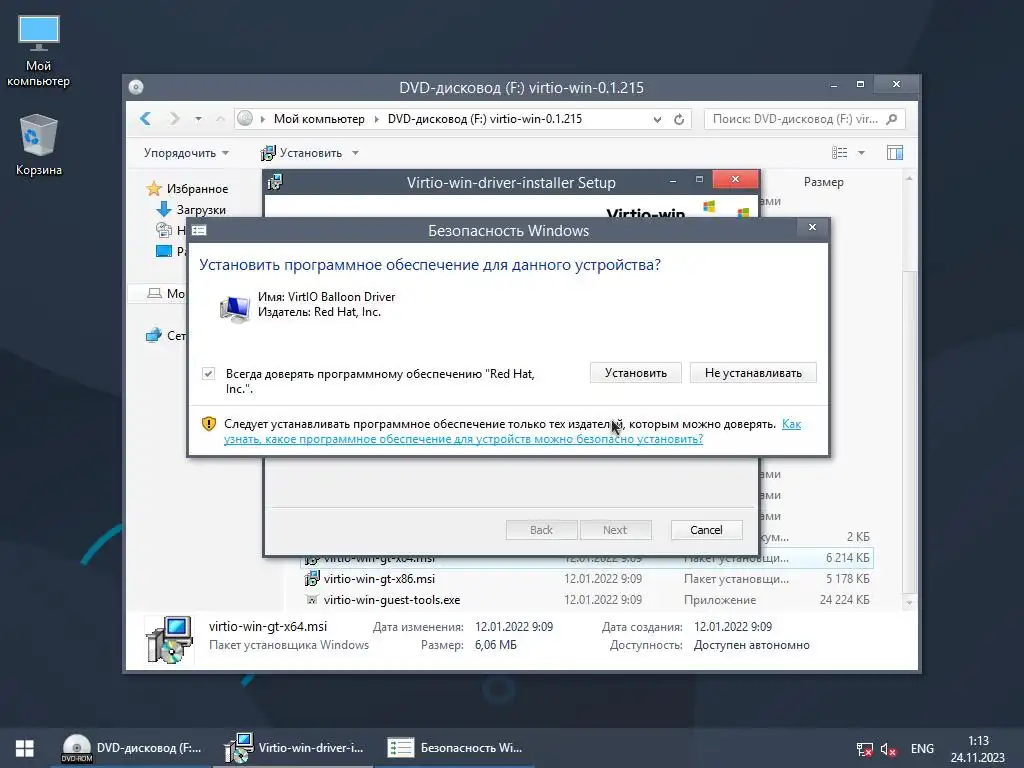Click the muted volume tray icon

tap(888, 749)
